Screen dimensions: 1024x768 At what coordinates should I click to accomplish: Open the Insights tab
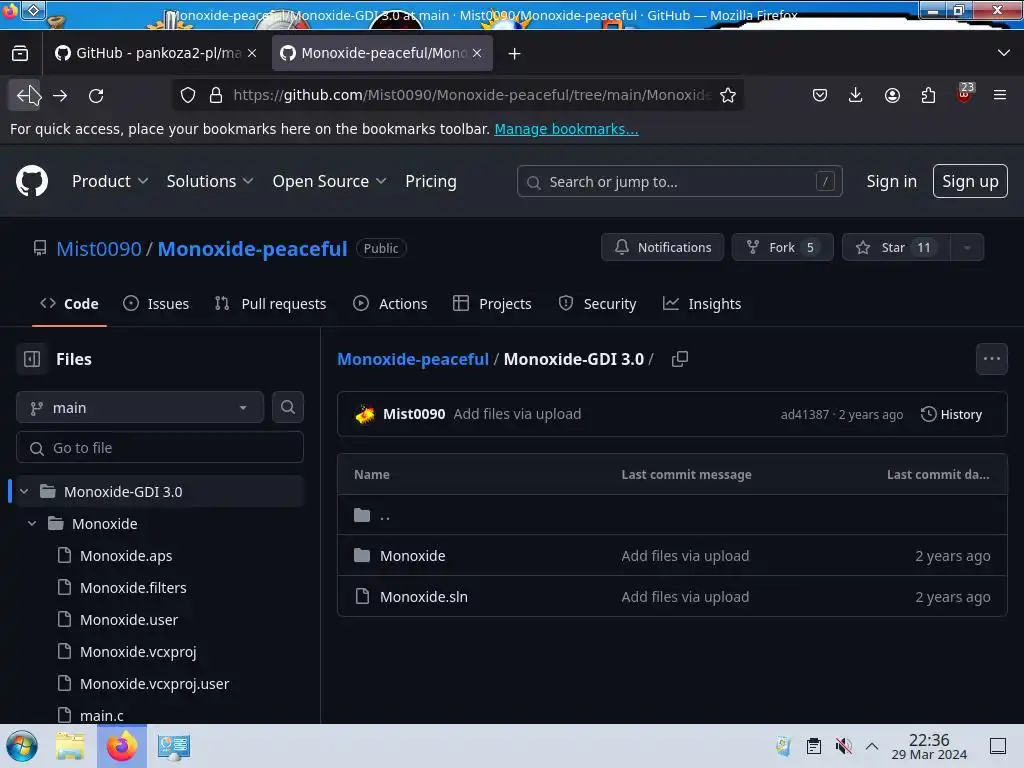point(702,304)
